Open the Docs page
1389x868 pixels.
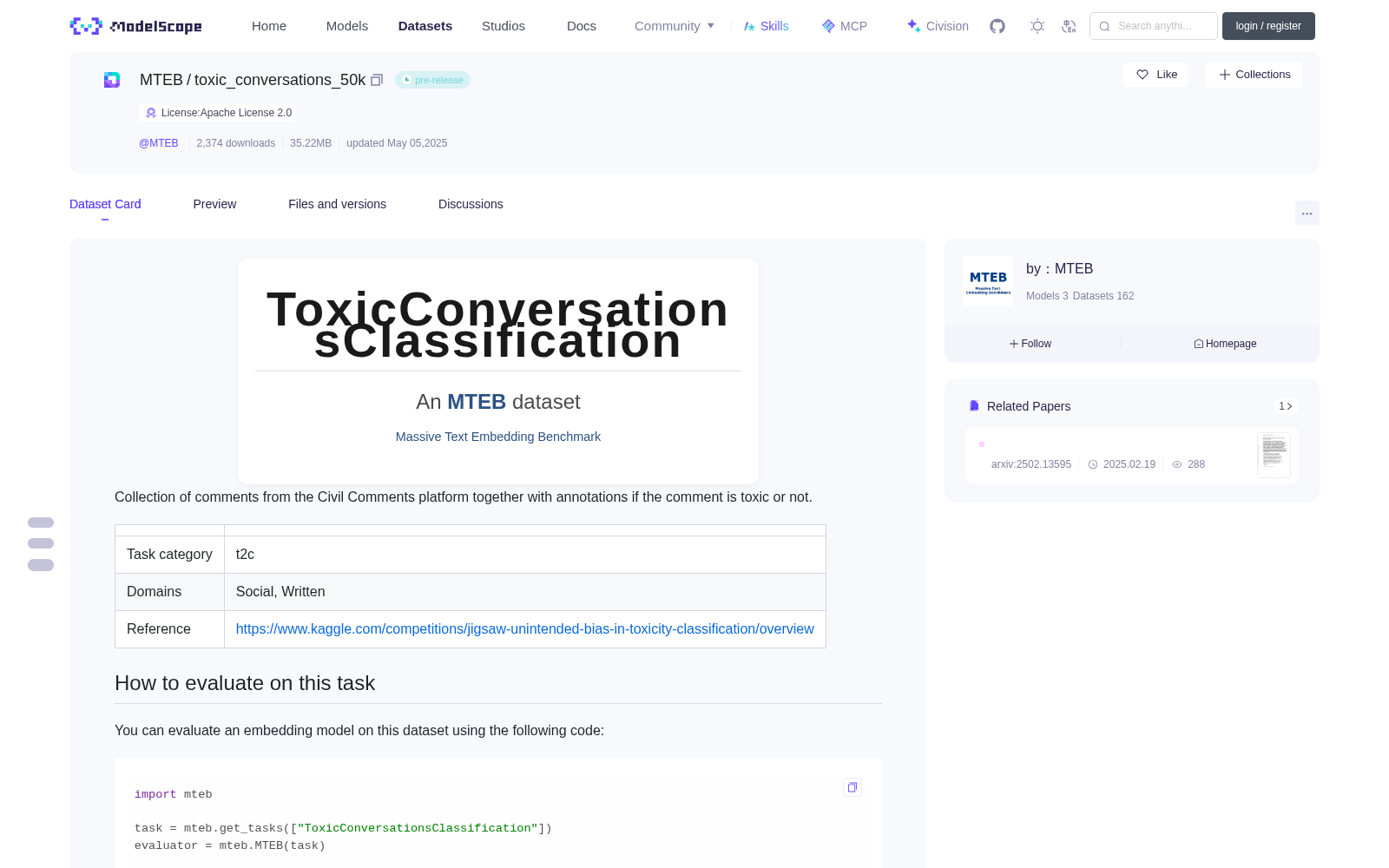pos(582,26)
